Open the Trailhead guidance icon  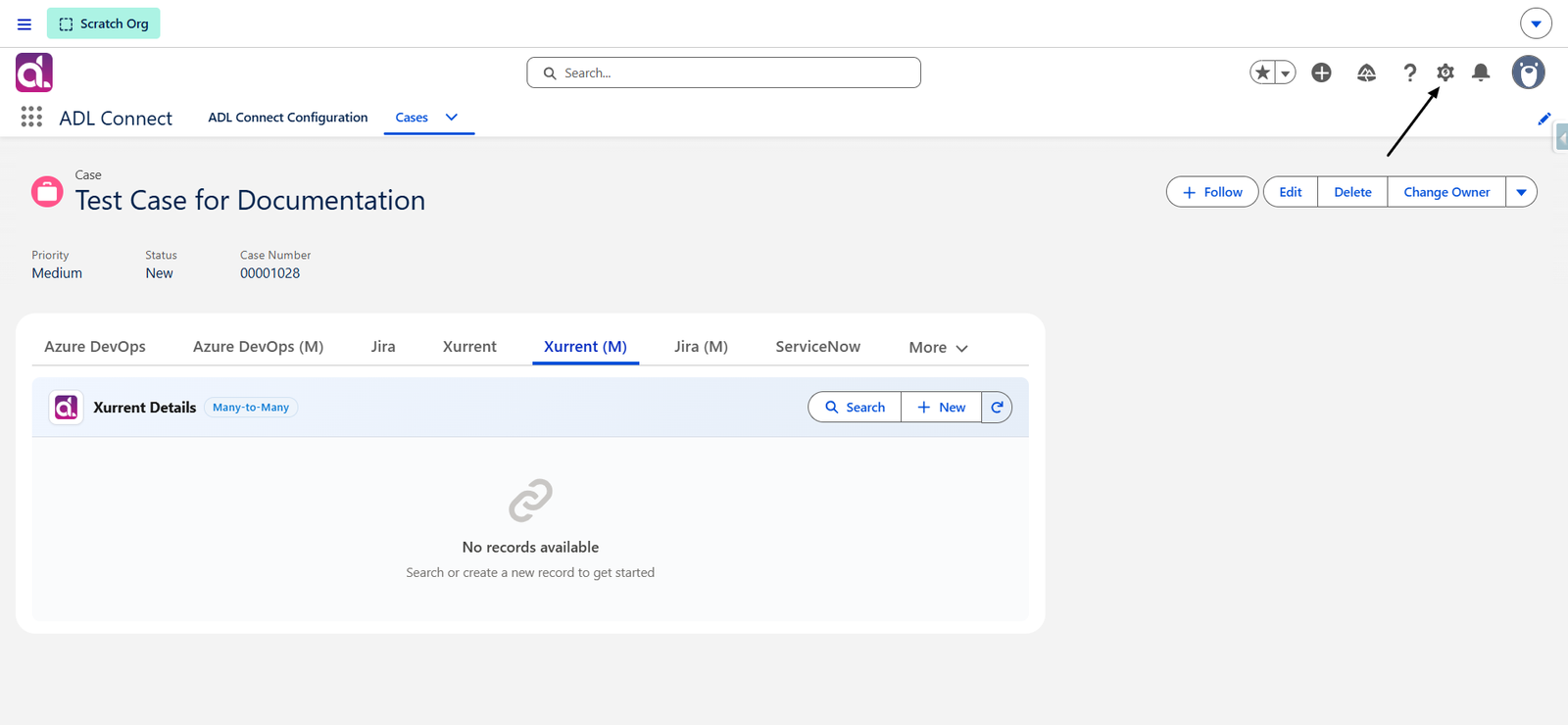point(1366,72)
